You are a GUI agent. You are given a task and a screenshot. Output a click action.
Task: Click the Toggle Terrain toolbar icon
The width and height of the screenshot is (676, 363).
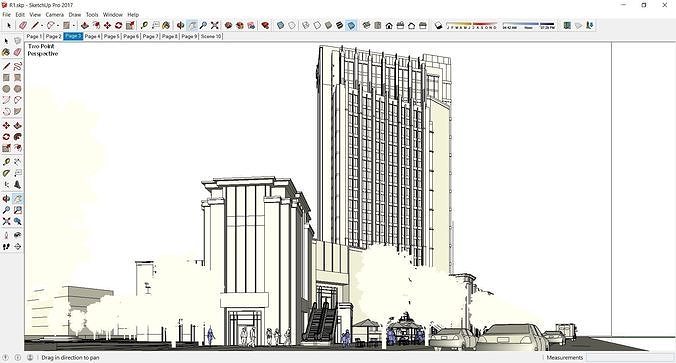click(x=578, y=25)
